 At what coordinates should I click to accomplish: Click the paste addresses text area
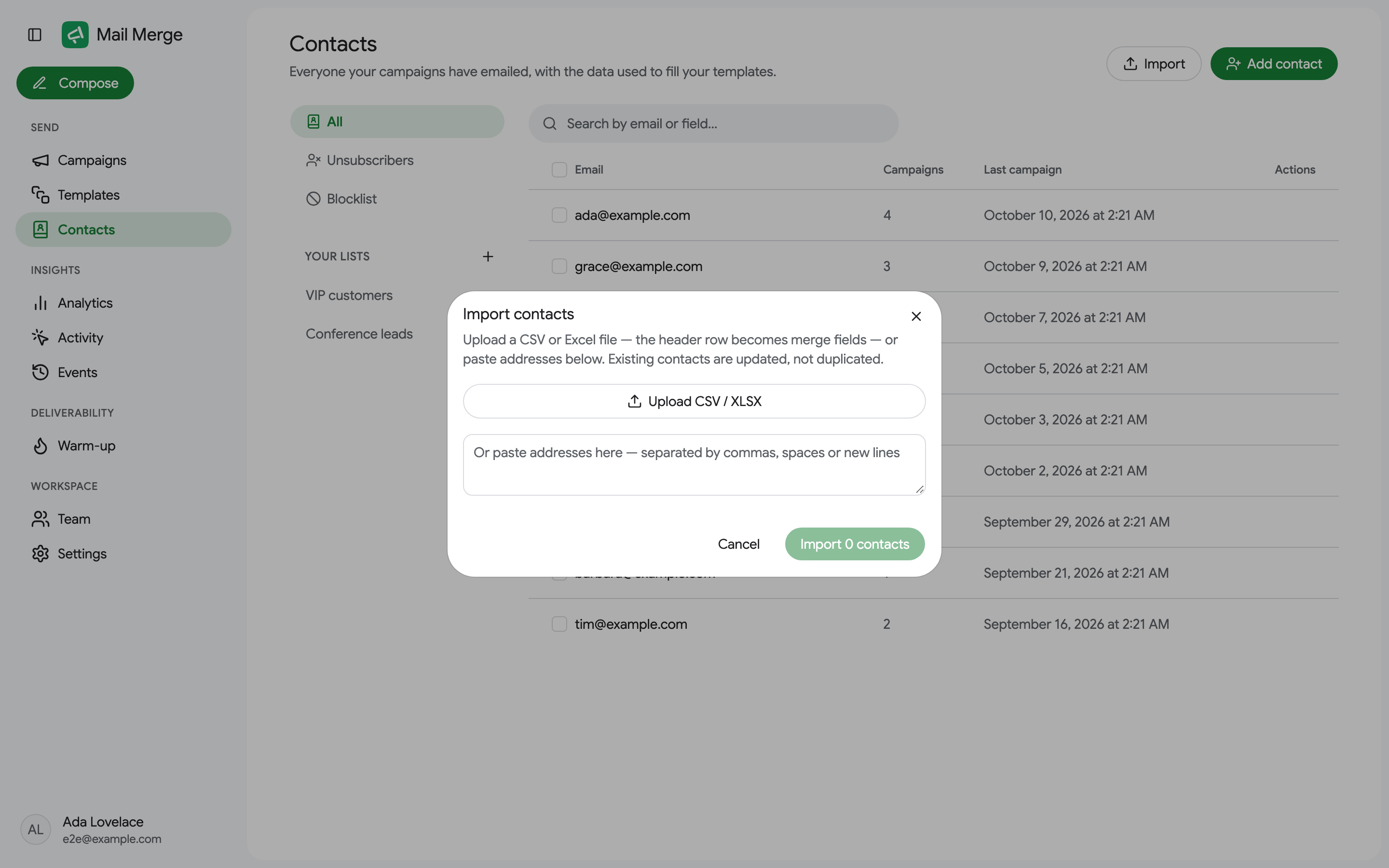click(x=694, y=465)
